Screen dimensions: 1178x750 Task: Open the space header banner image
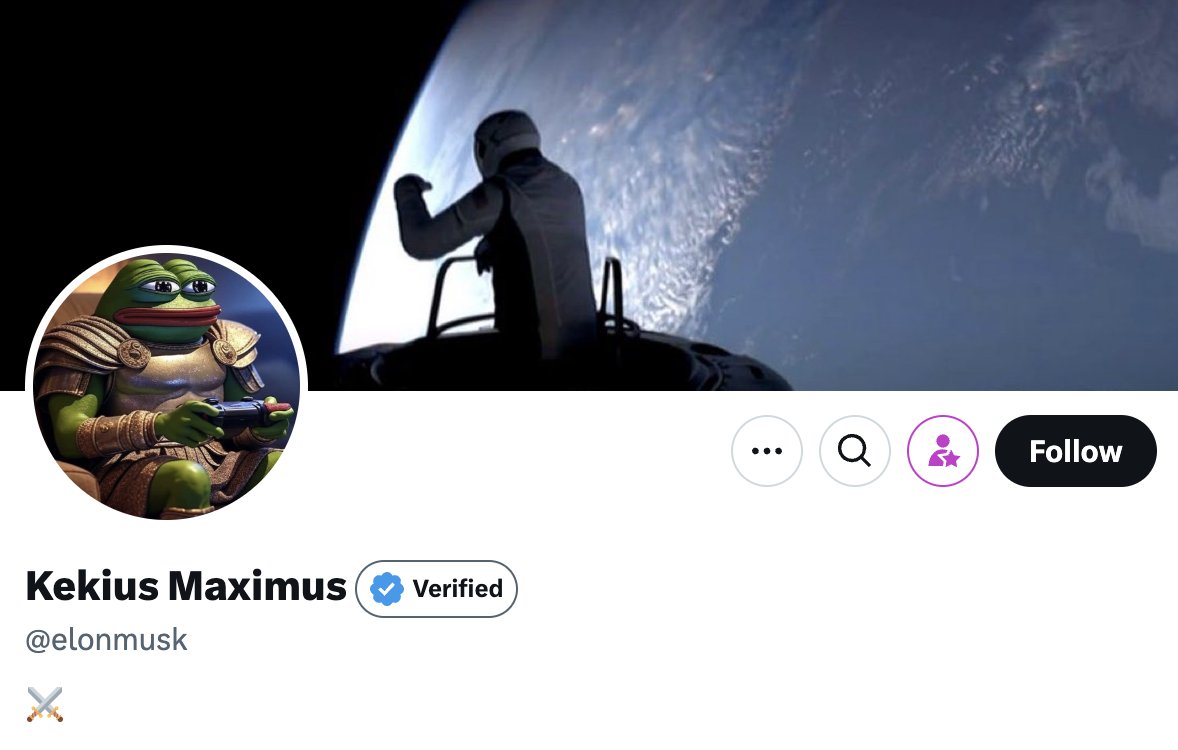point(589,195)
